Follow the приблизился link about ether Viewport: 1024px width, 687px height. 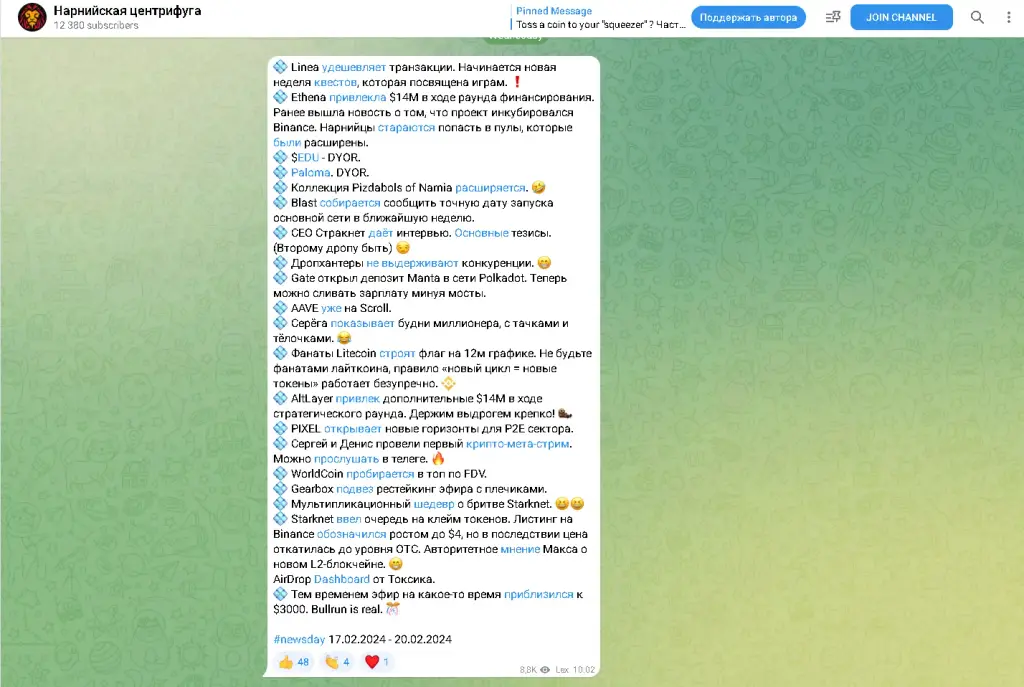tap(539, 594)
